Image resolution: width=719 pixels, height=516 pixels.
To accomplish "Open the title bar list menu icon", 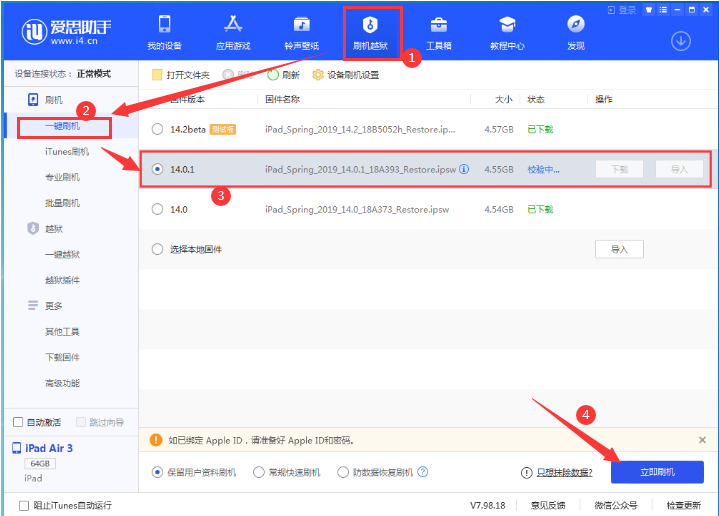I will 663,10.
